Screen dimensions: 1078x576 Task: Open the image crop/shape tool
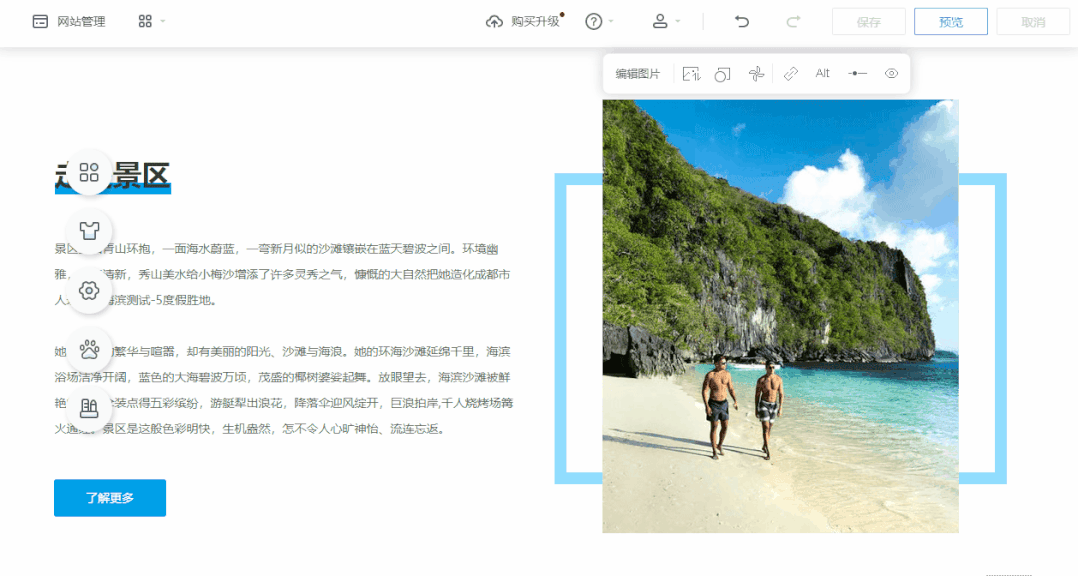tap(722, 73)
